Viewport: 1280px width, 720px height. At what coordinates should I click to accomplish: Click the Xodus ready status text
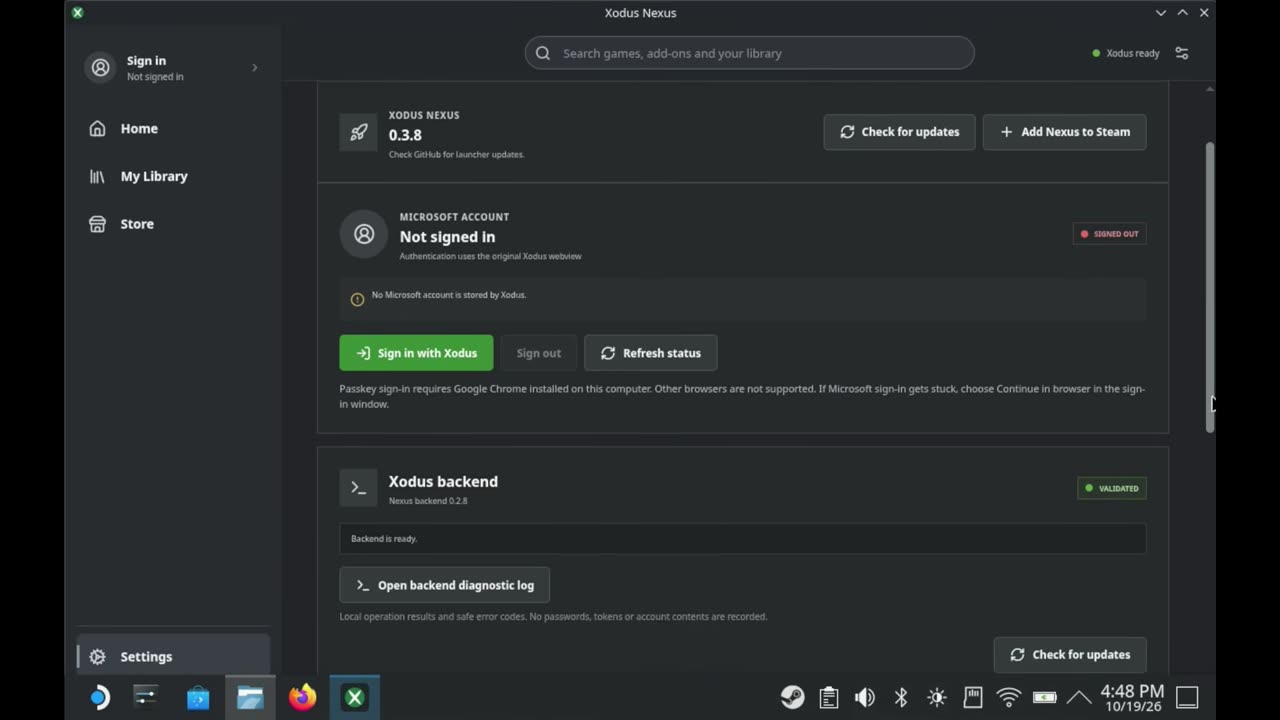tap(1132, 53)
